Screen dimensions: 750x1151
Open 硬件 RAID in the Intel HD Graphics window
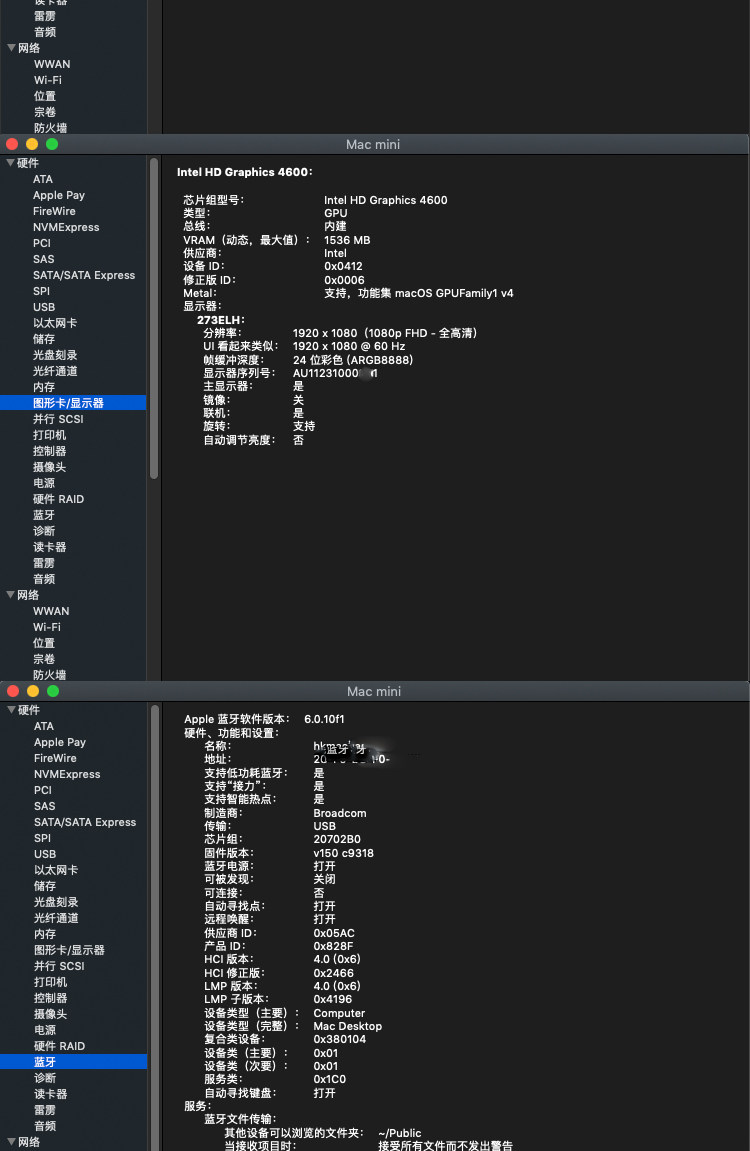tap(59, 499)
